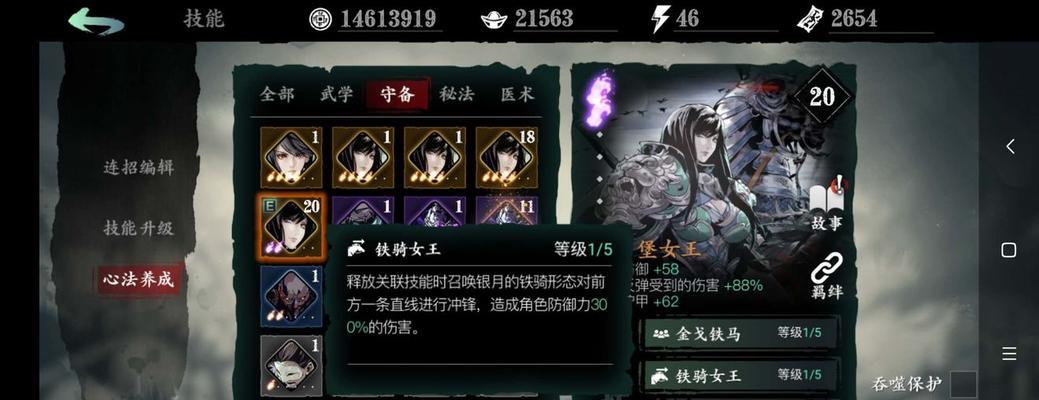The image size is (1039, 400).
Task: Select the level 18 golden skill card
Action: click(506, 158)
